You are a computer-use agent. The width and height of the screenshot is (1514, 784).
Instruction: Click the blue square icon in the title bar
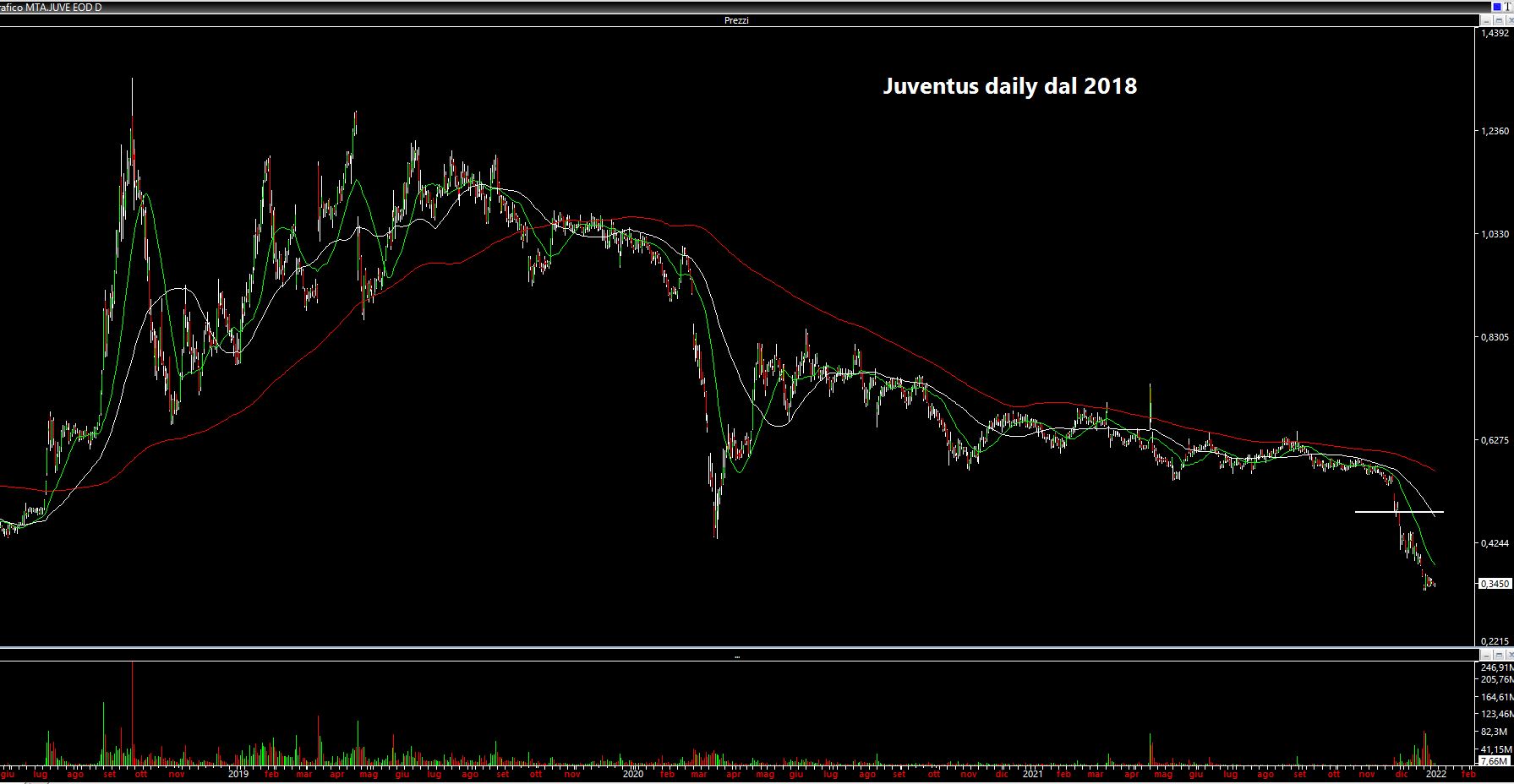pyautogui.click(x=1497, y=7)
